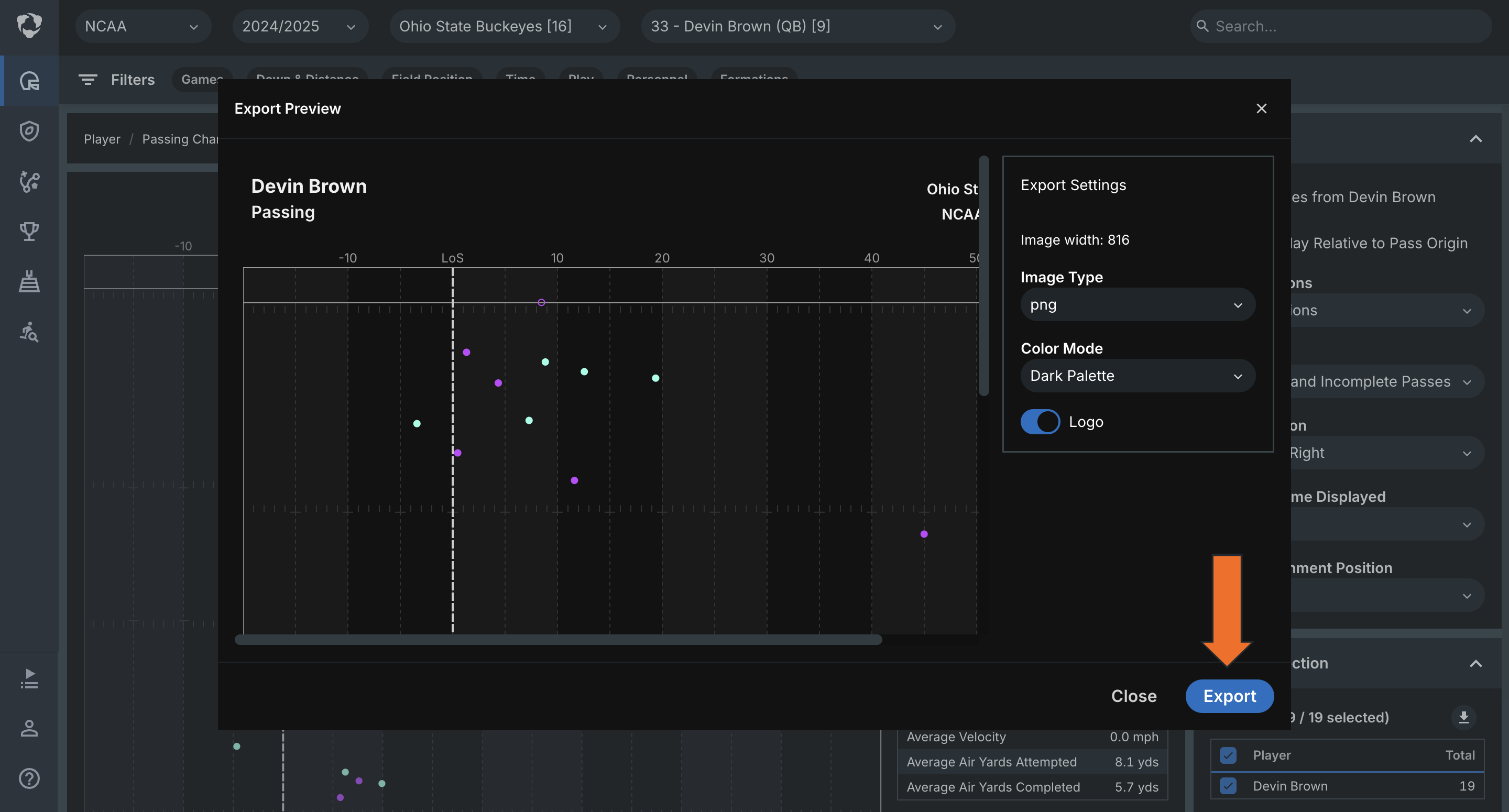The width and height of the screenshot is (1509, 812).
Task: Close the Export Preview dialog with X
Action: pyautogui.click(x=1261, y=108)
